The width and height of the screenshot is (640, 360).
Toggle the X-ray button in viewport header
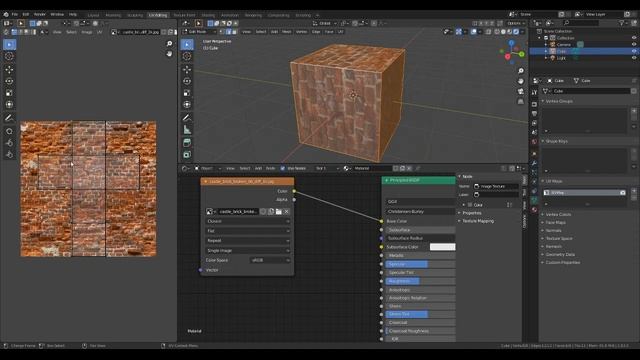tap(488, 31)
